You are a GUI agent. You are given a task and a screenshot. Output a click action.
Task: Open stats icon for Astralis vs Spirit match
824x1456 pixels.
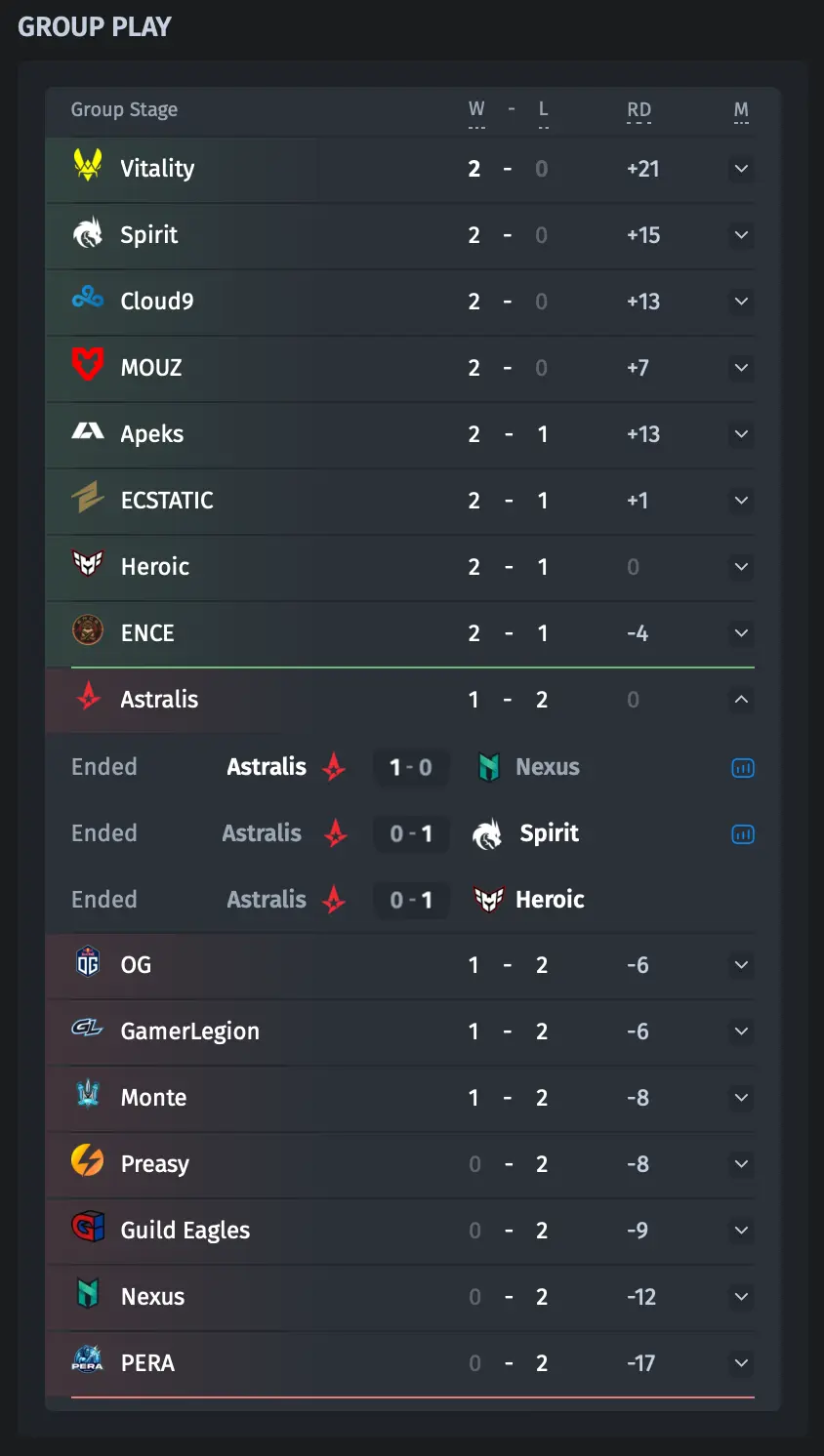click(x=743, y=834)
